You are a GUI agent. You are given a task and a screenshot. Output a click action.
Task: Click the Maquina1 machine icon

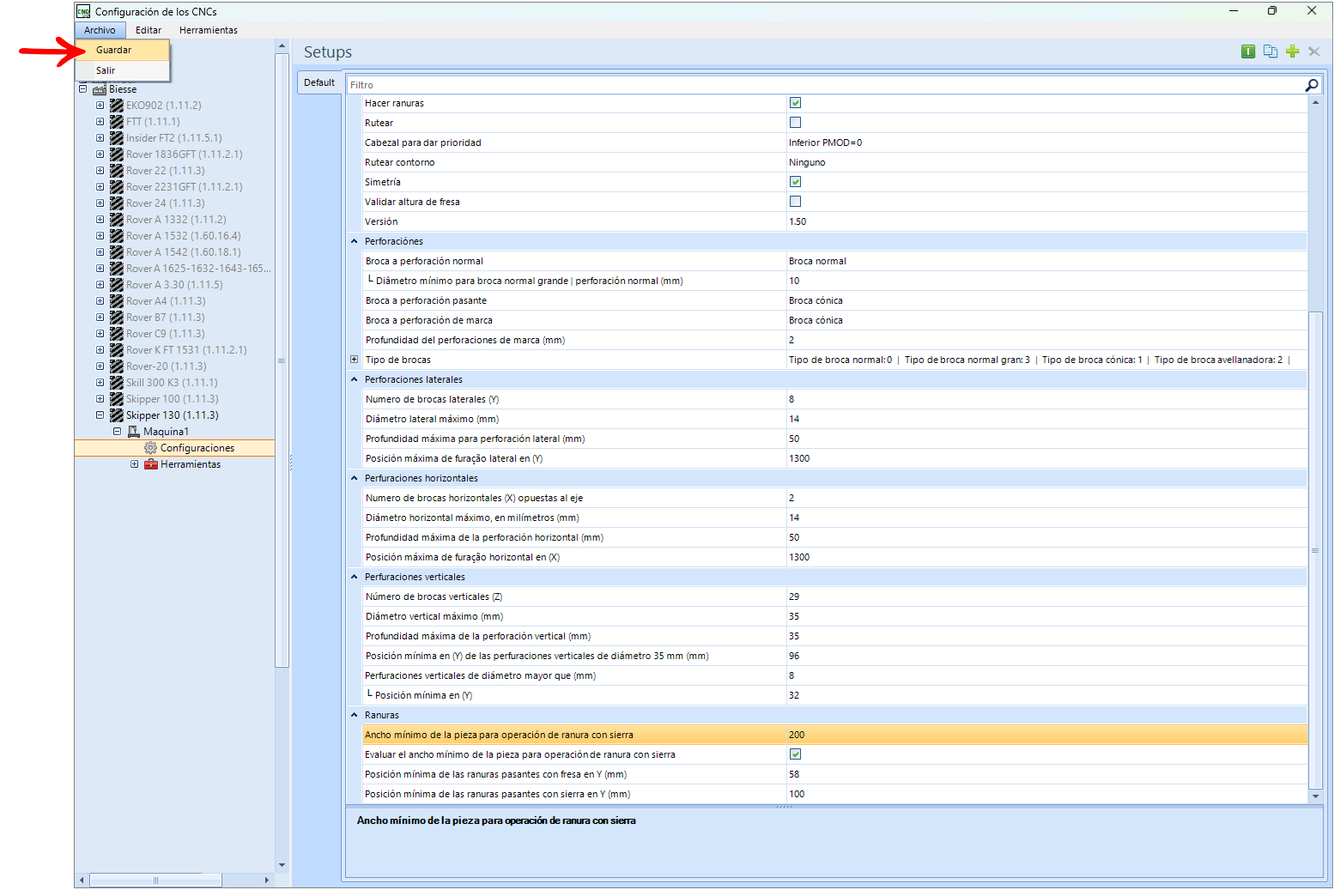click(134, 432)
